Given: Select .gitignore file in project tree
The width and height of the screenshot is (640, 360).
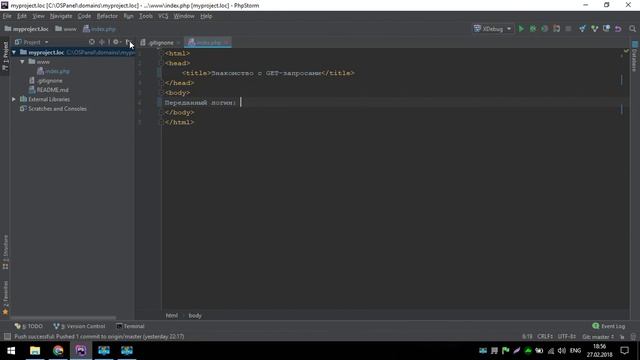Looking at the screenshot, I should (x=46, y=80).
